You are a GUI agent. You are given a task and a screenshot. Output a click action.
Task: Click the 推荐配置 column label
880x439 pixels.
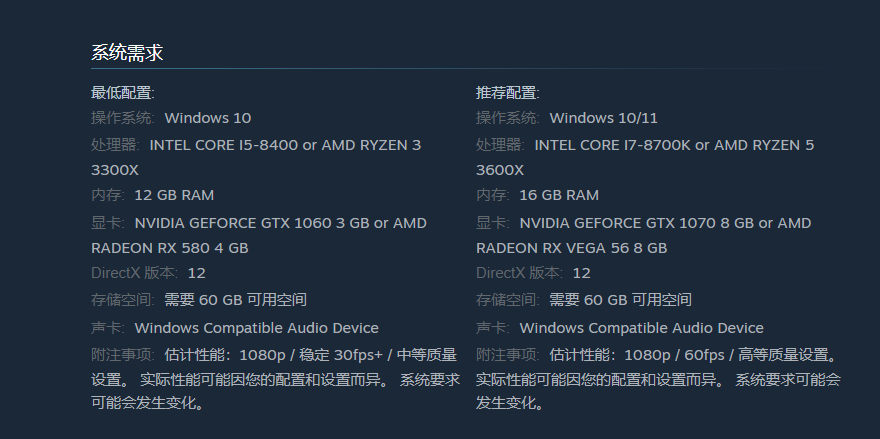click(507, 93)
